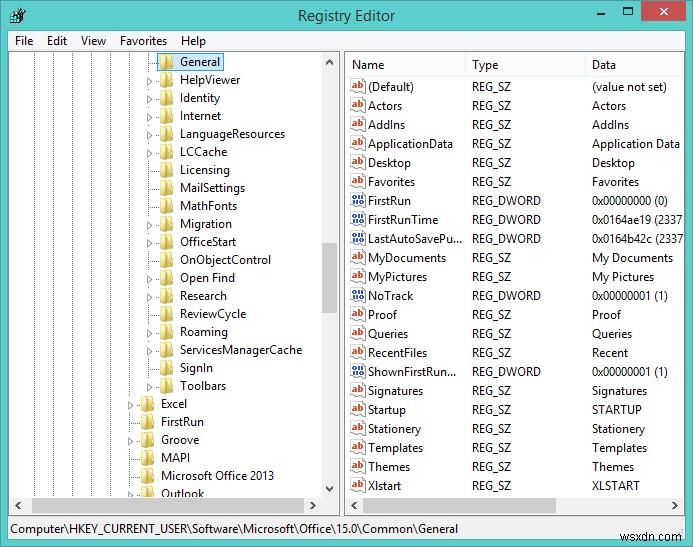The width and height of the screenshot is (693, 547).
Task: Select the Outlook key in tree
Action: pyautogui.click(x=183, y=492)
